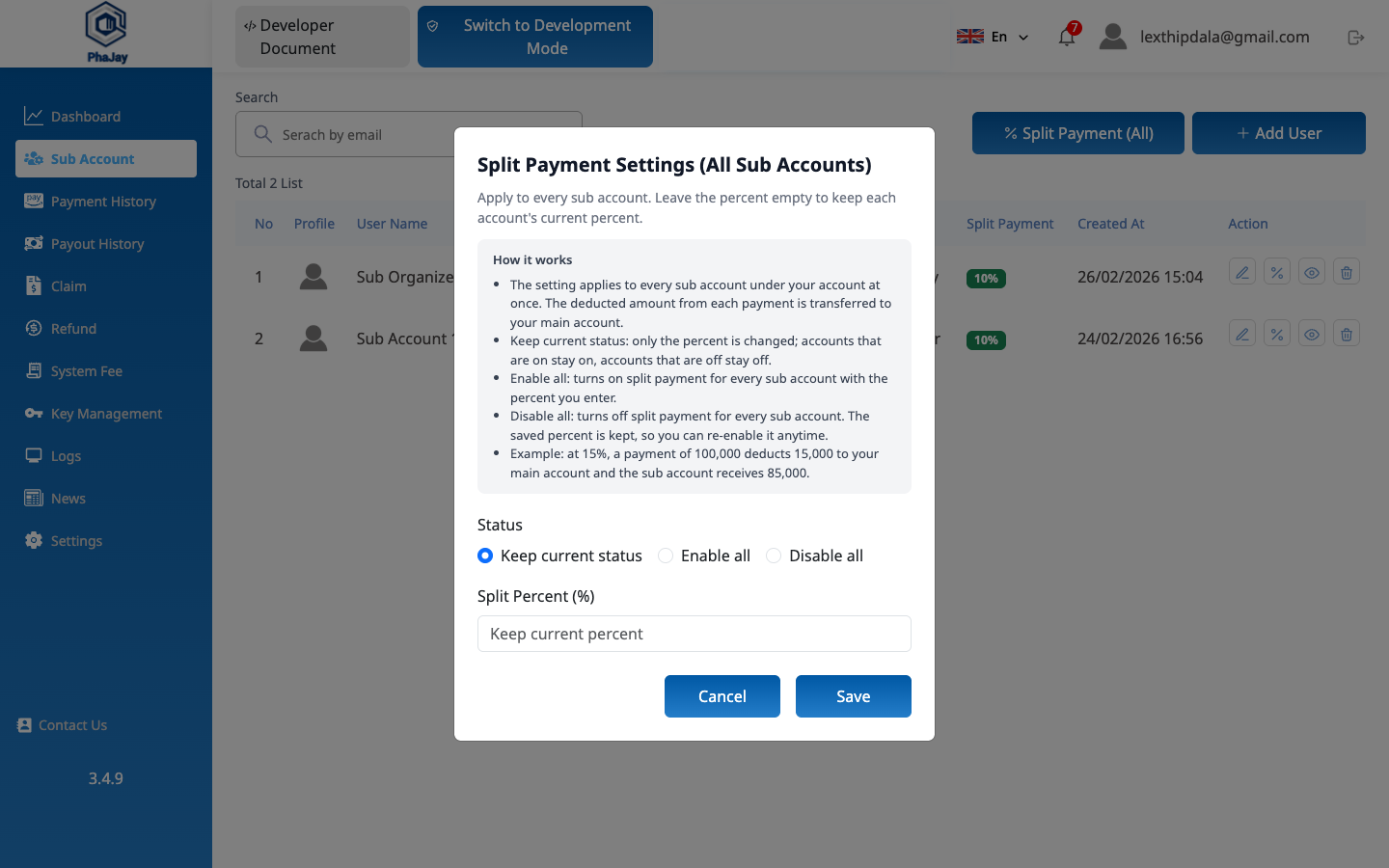1389x868 pixels.
Task: Save the split payment settings
Action: coord(854,696)
